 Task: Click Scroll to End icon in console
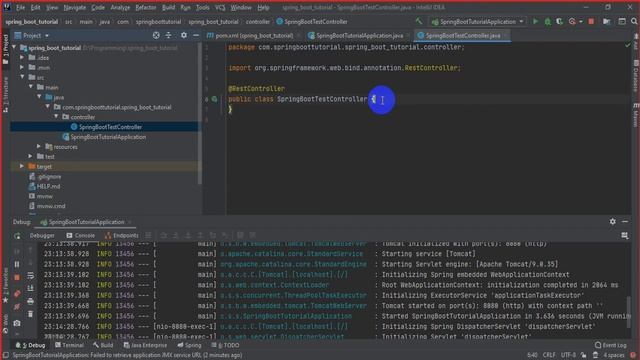click(x=31, y=288)
